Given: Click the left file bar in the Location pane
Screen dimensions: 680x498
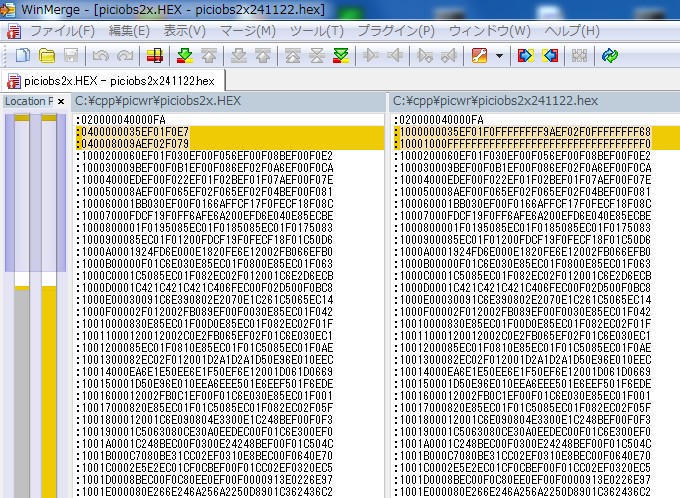Looking at the screenshot, I should [x=22, y=305].
